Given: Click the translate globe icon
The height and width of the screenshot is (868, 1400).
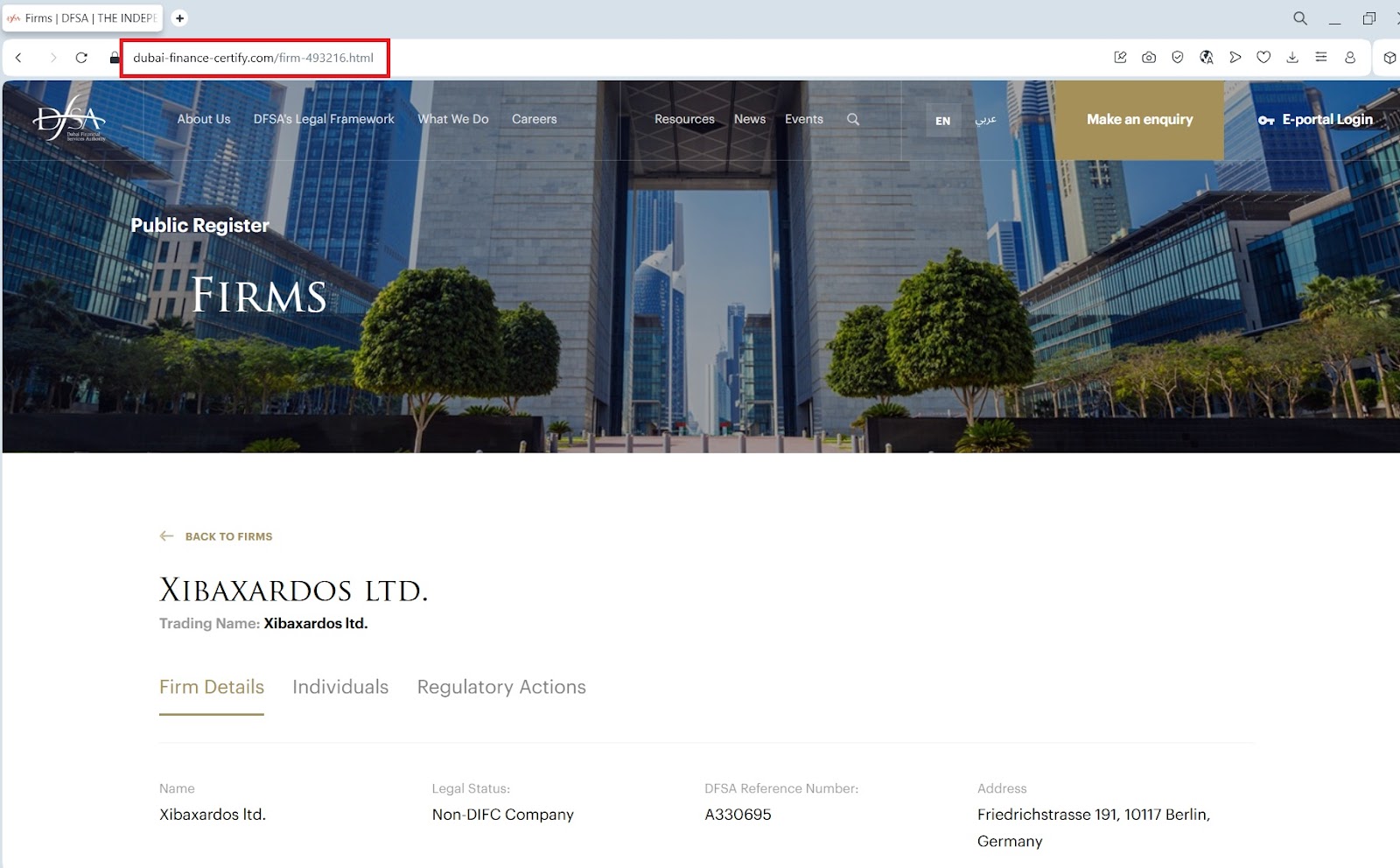Looking at the screenshot, I should [x=1207, y=58].
